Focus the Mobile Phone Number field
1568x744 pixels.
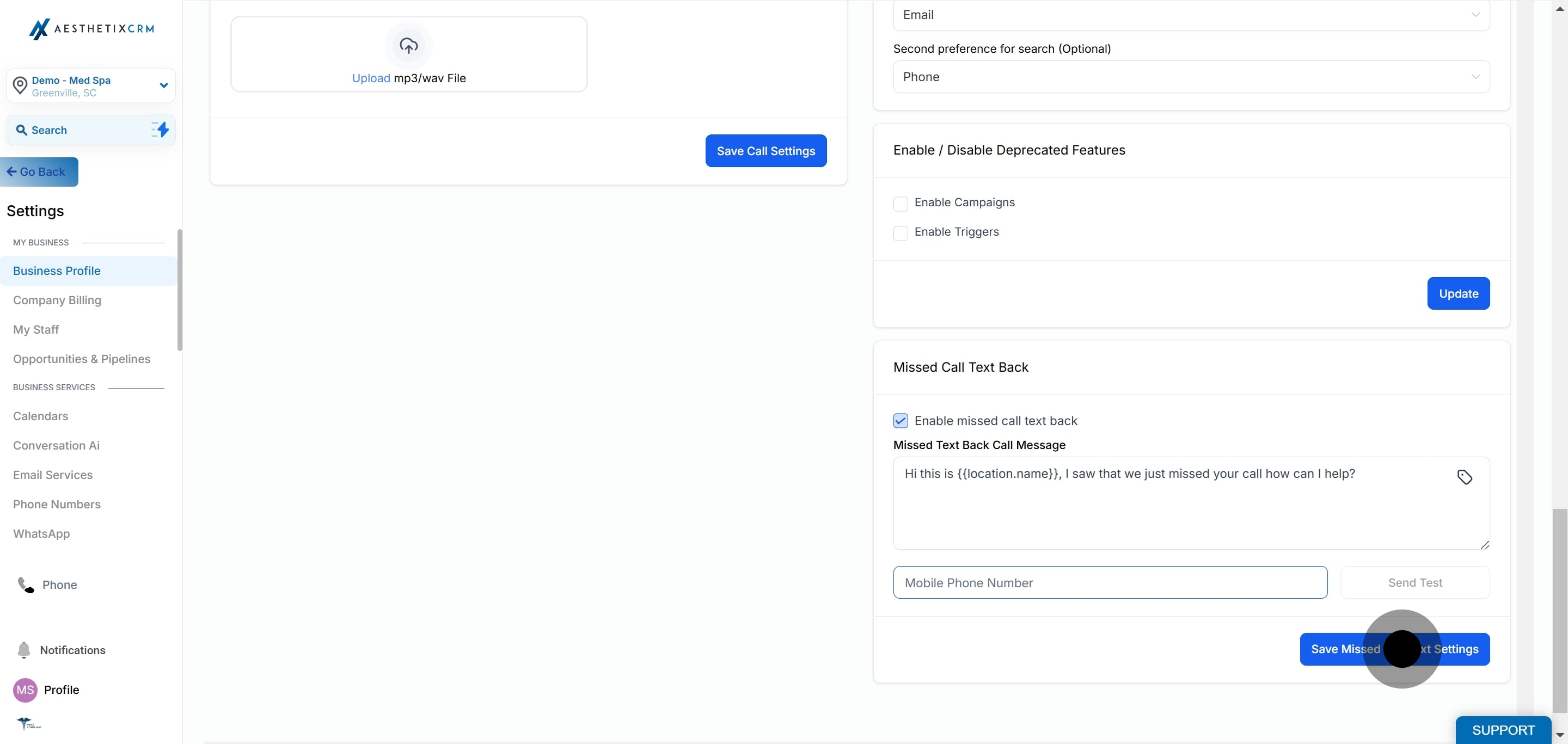point(1110,583)
